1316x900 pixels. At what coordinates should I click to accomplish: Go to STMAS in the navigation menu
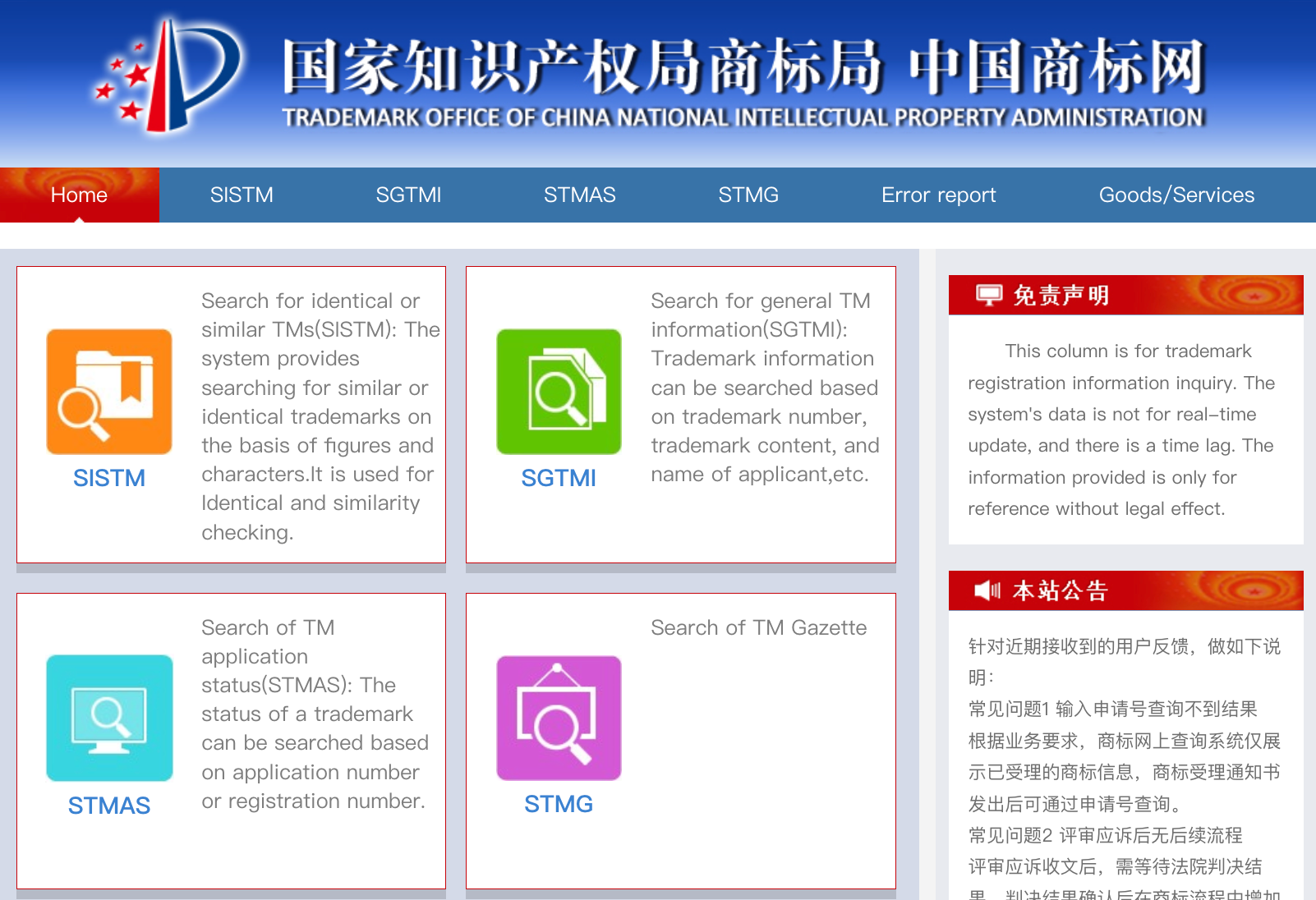click(x=579, y=195)
